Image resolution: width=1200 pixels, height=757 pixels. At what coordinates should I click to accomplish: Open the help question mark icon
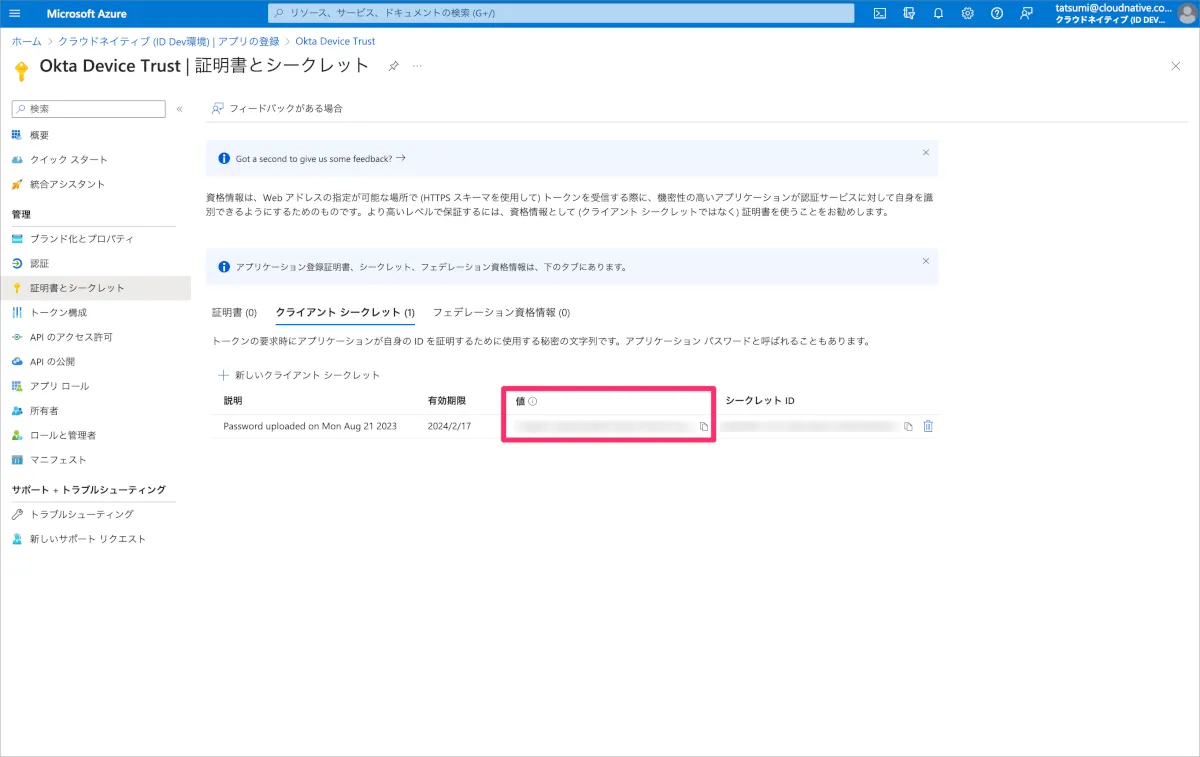click(x=996, y=13)
